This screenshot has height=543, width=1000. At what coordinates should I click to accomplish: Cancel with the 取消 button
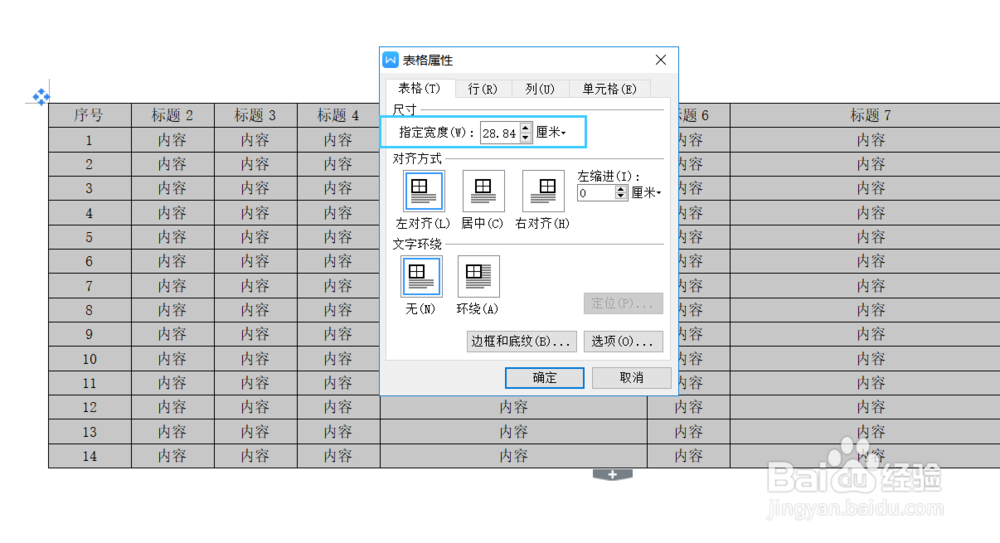click(x=631, y=378)
